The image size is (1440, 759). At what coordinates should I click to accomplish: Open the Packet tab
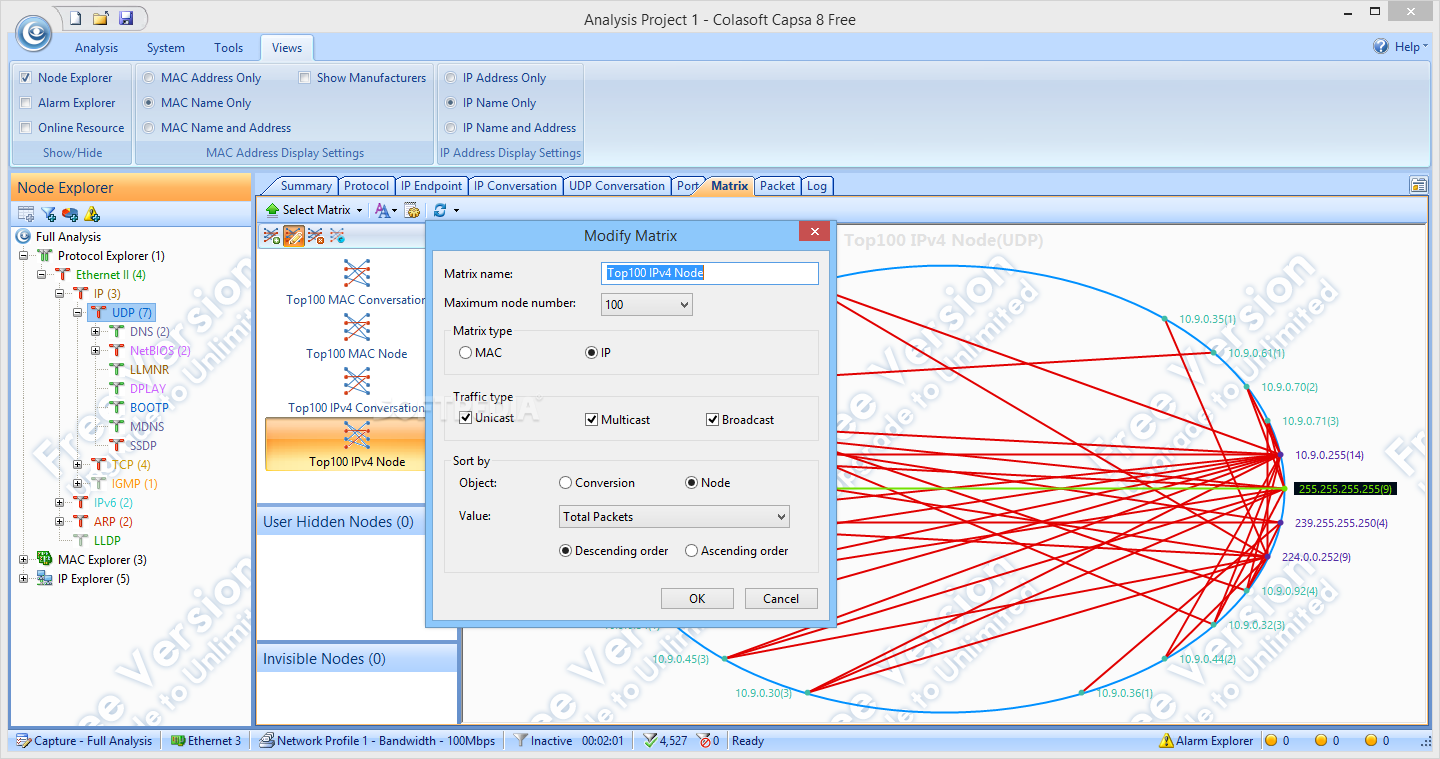(777, 186)
